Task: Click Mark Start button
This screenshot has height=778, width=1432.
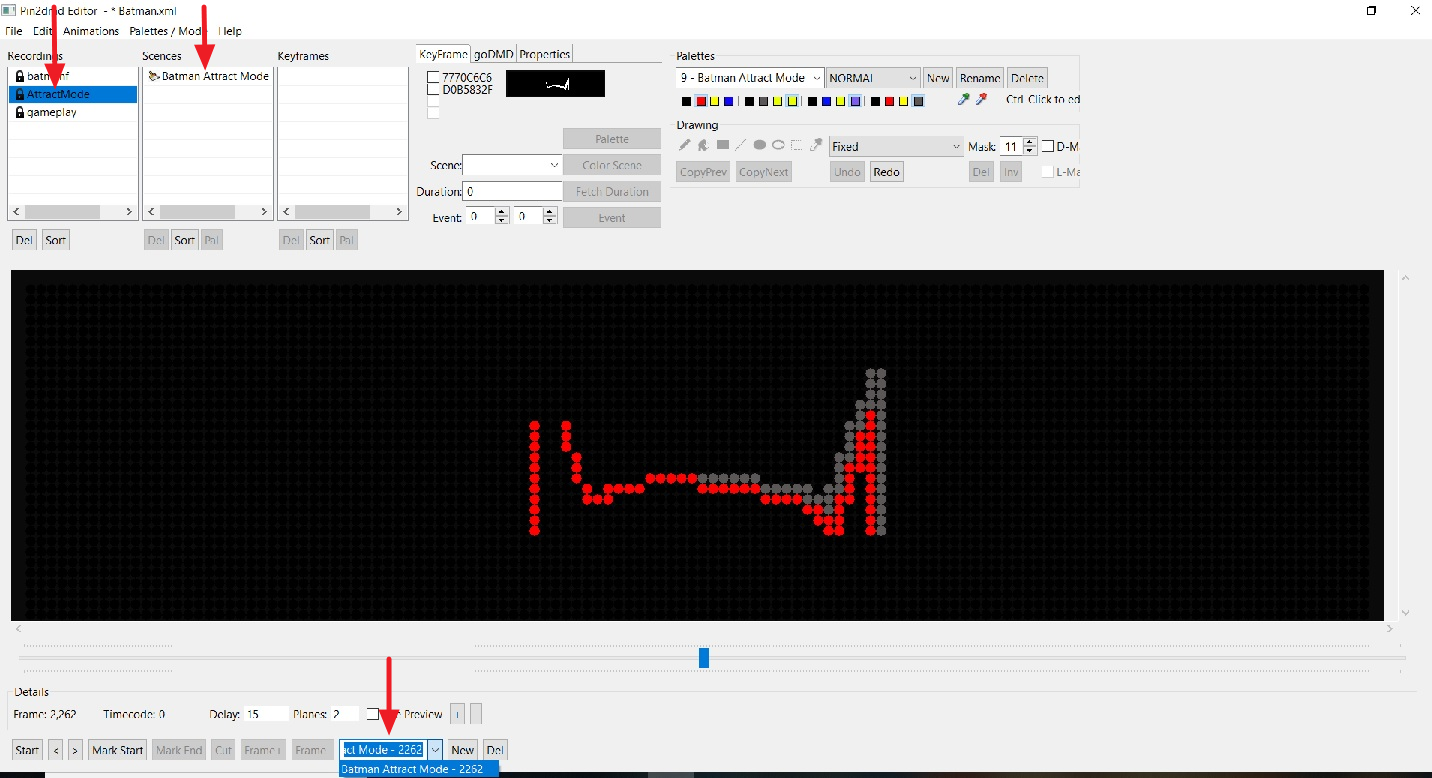Action: point(118,750)
